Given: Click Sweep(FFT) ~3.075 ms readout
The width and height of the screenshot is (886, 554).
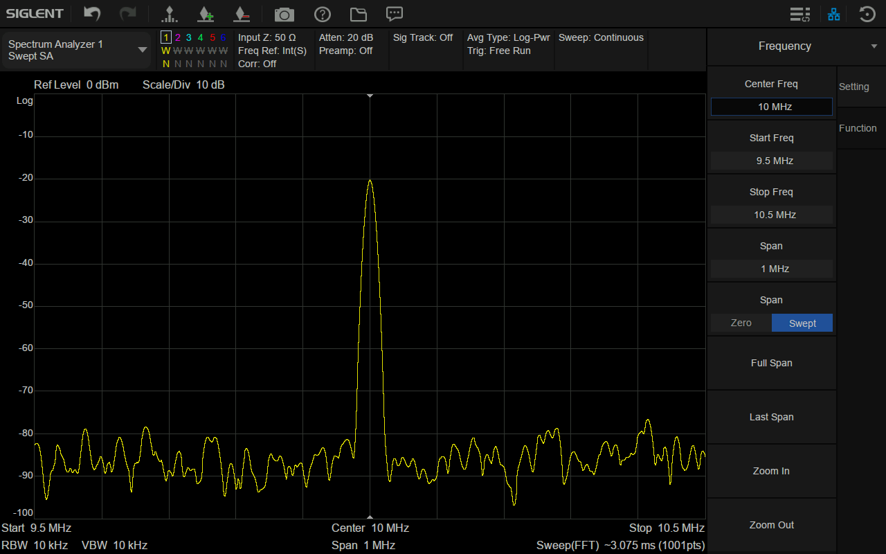Looking at the screenshot, I should click(x=620, y=546).
